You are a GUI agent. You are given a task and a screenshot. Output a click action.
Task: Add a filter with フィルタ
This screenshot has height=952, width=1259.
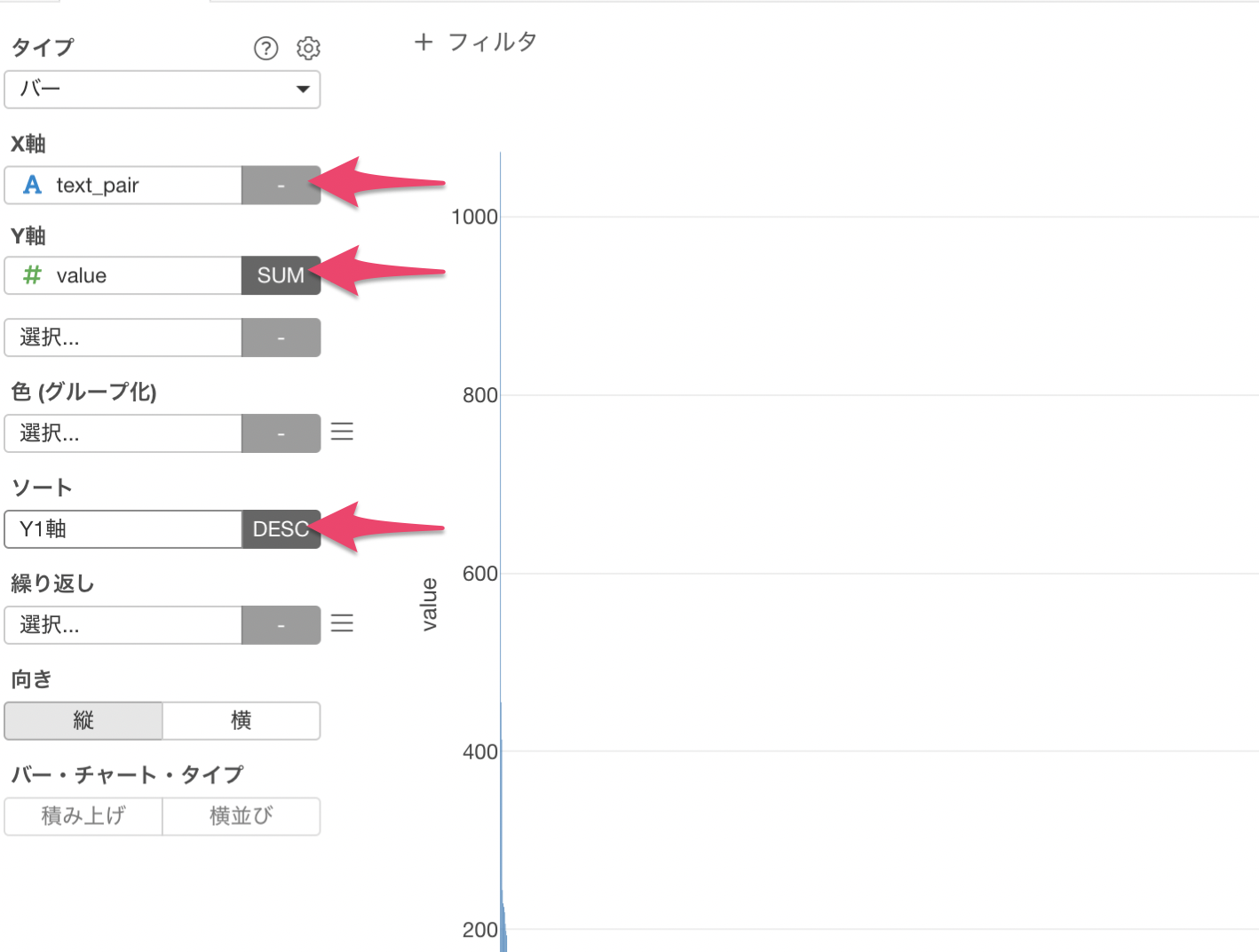pos(493,42)
